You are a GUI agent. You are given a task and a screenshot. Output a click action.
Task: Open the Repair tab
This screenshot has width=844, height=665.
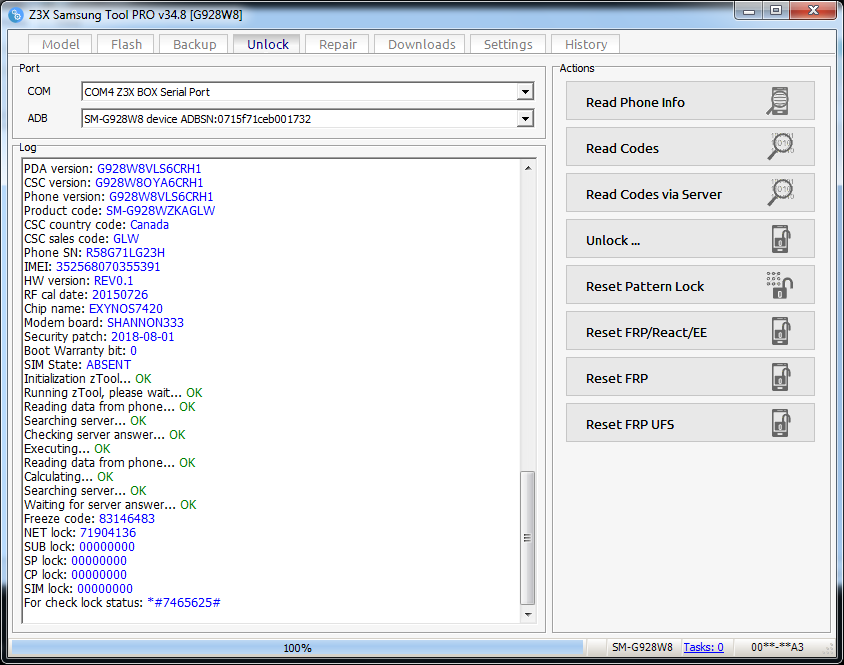tap(337, 44)
